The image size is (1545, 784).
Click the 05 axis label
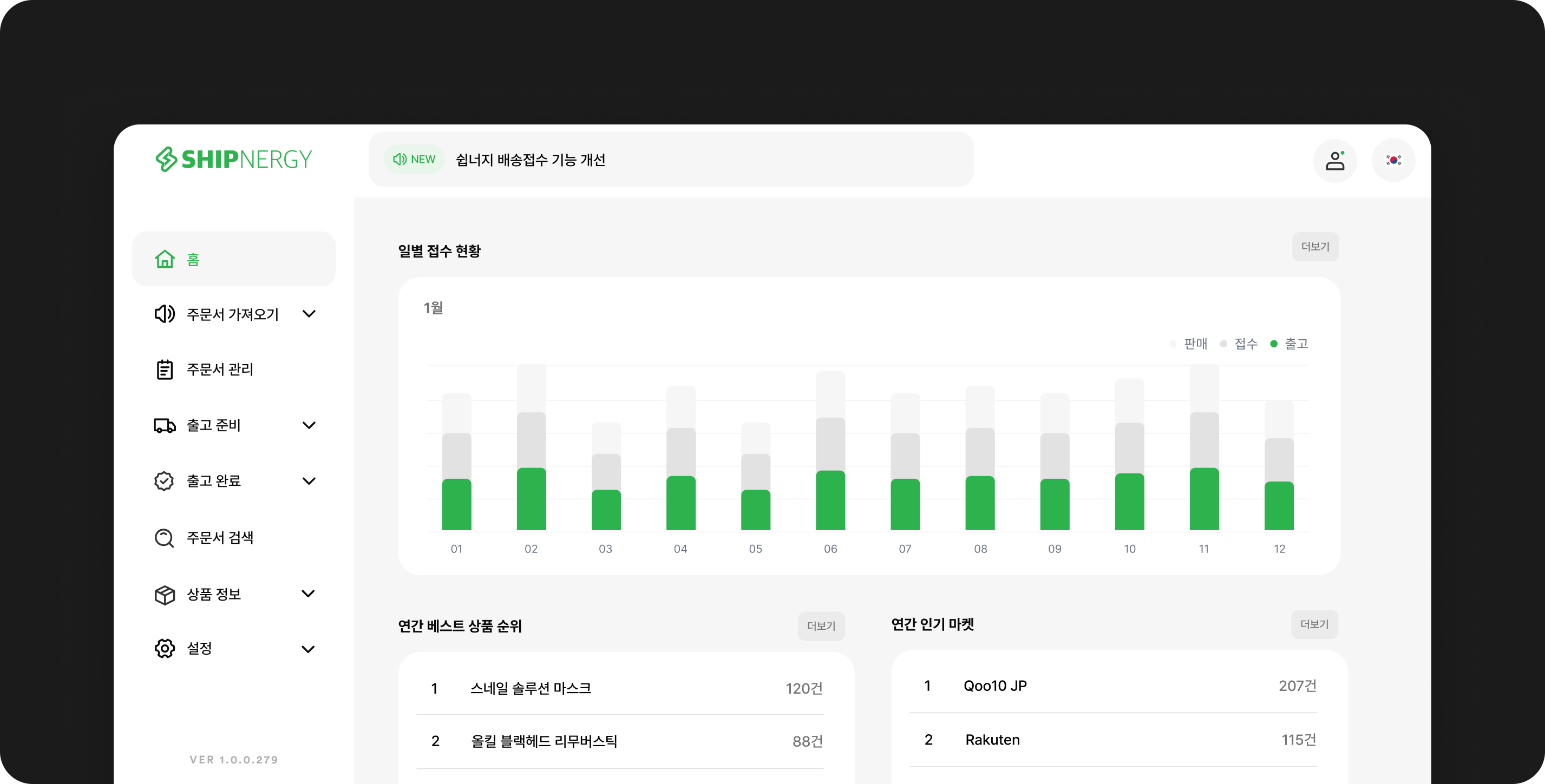pyautogui.click(x=755, y=549)
